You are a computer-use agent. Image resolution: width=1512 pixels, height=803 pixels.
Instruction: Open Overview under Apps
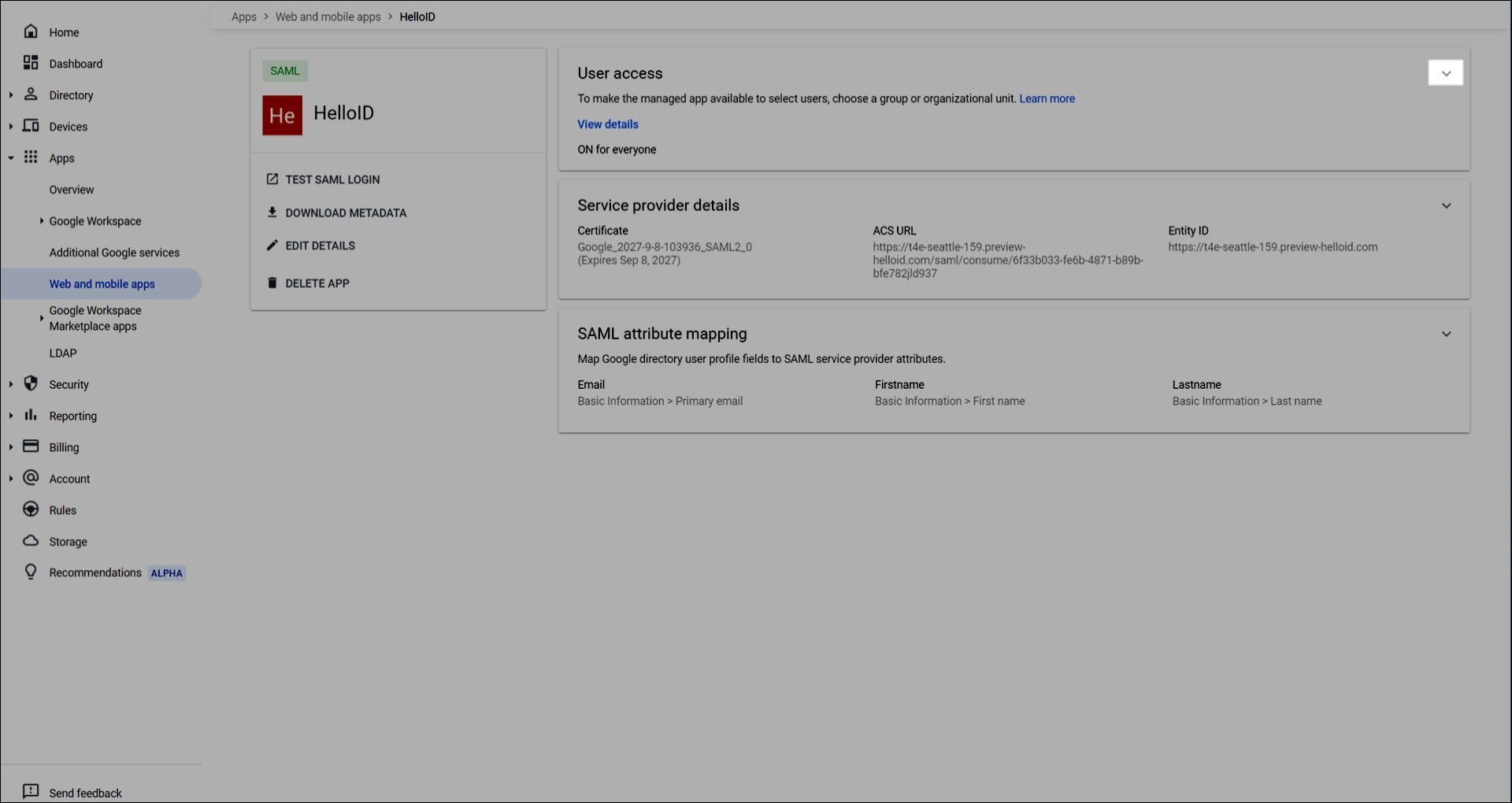pyautogui.click(x=72, y=190)
